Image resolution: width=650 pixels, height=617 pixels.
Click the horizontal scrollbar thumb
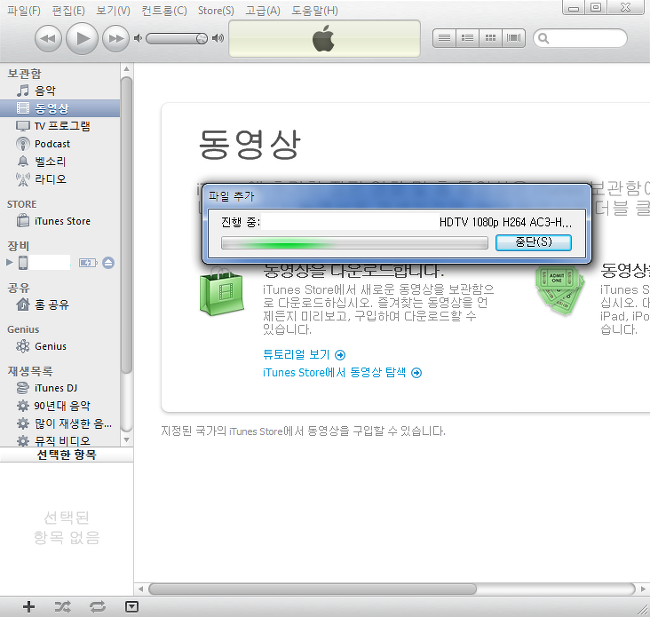click(x=312, y=589)
